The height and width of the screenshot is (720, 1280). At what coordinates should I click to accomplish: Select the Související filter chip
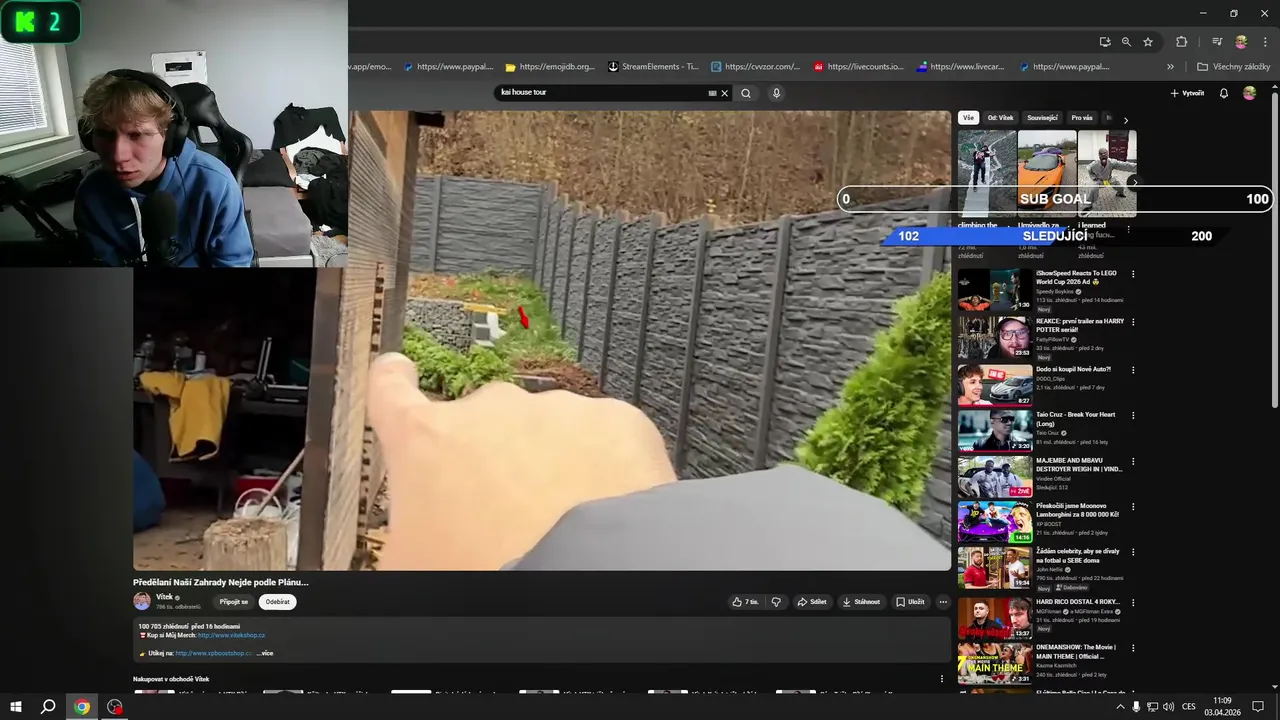[1043, 118]
